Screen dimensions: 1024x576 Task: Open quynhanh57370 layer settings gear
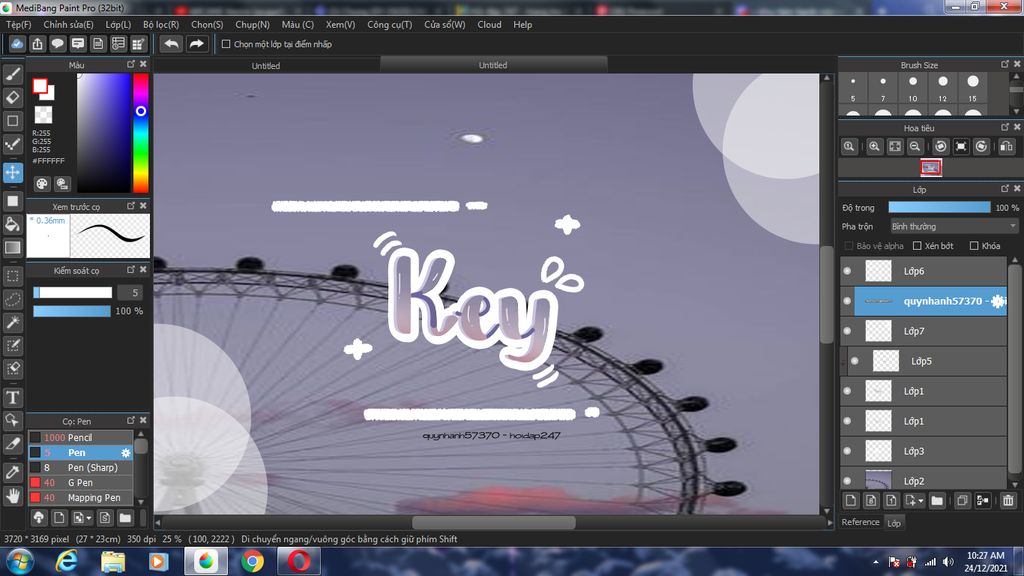[998, 301]
